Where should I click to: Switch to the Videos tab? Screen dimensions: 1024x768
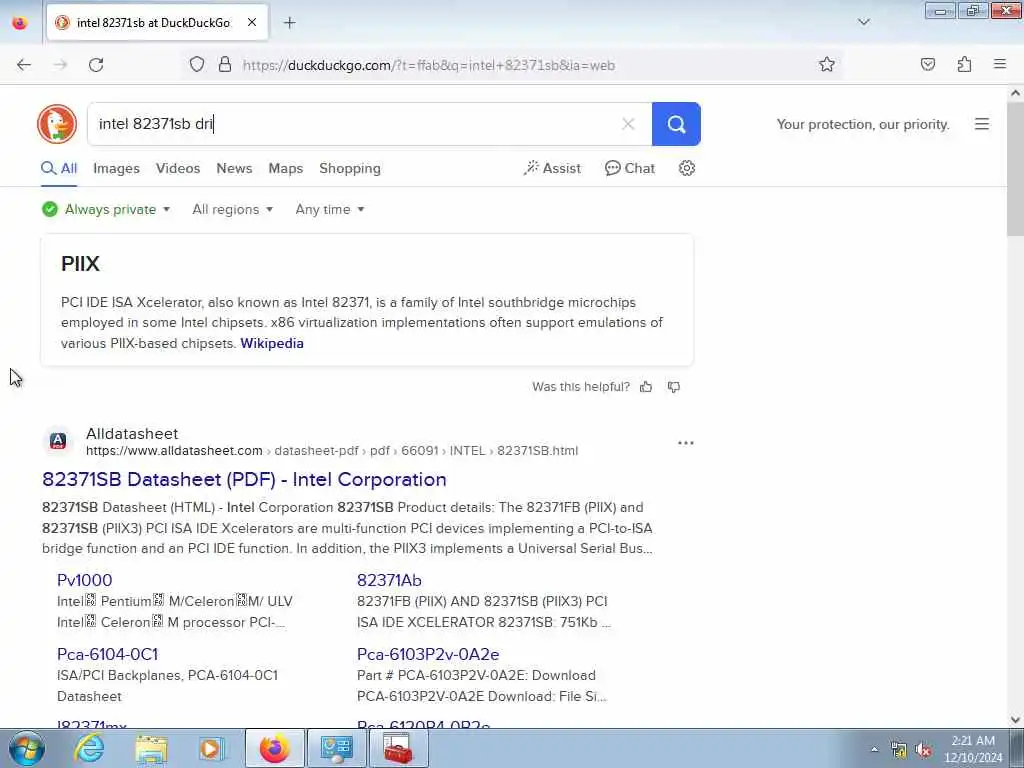tap(178, 168)
